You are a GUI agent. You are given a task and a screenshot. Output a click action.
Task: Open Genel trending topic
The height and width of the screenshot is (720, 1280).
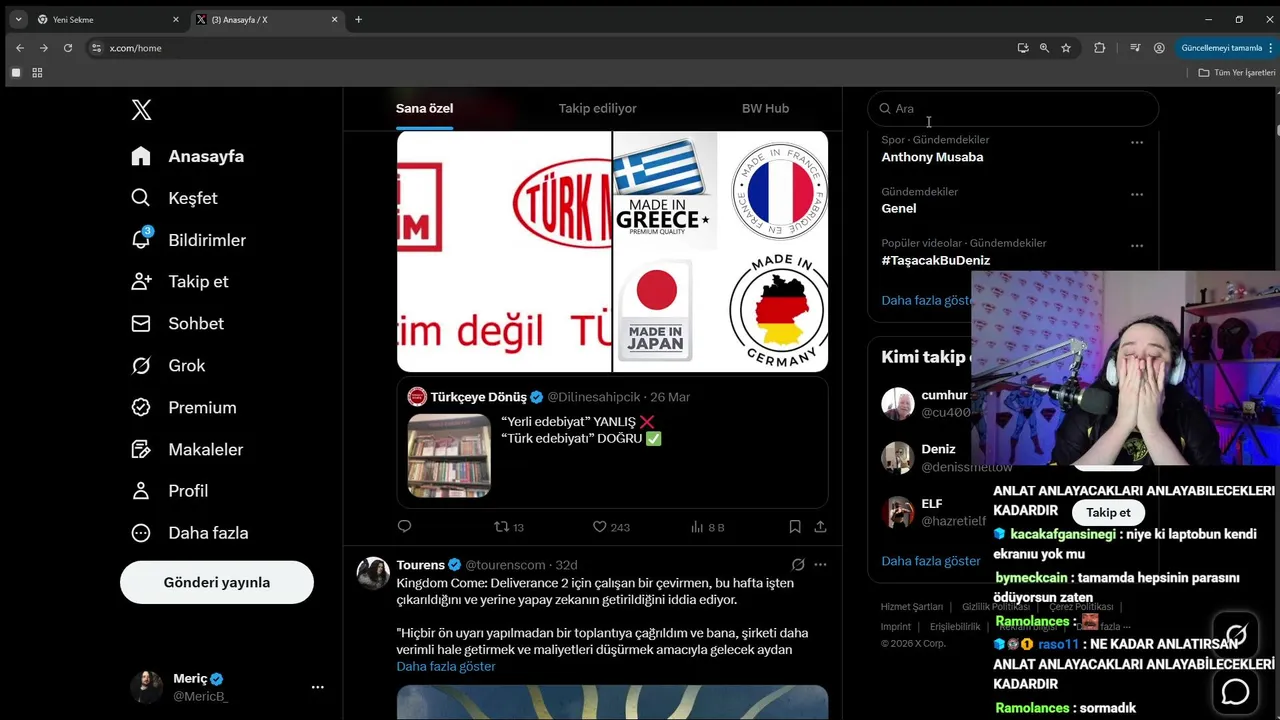click(899, 208)
